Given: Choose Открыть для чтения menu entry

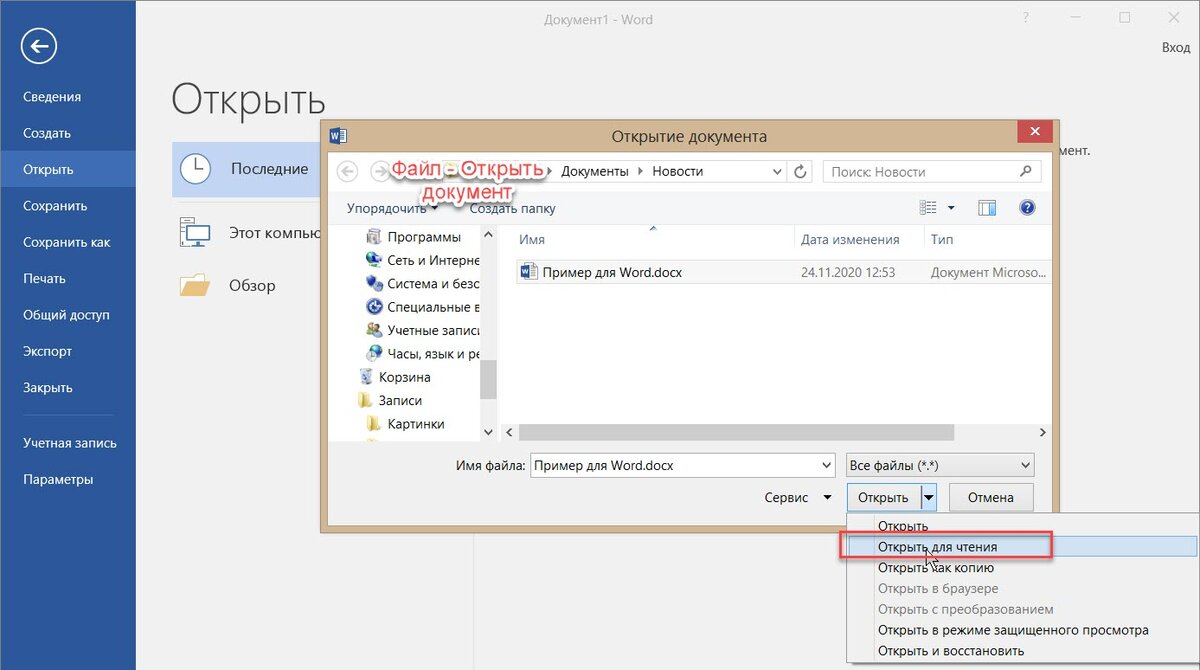Looking at the screenshot, I should click(x=1021, y=547).
